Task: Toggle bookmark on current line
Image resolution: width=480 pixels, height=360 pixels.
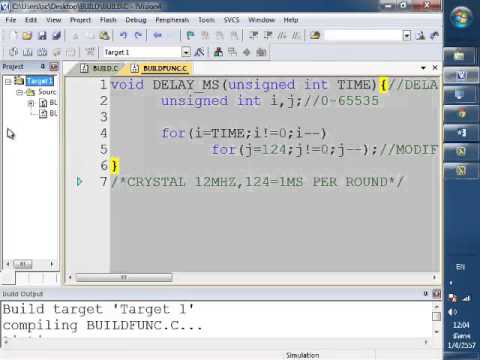Action: click(190, 35)
